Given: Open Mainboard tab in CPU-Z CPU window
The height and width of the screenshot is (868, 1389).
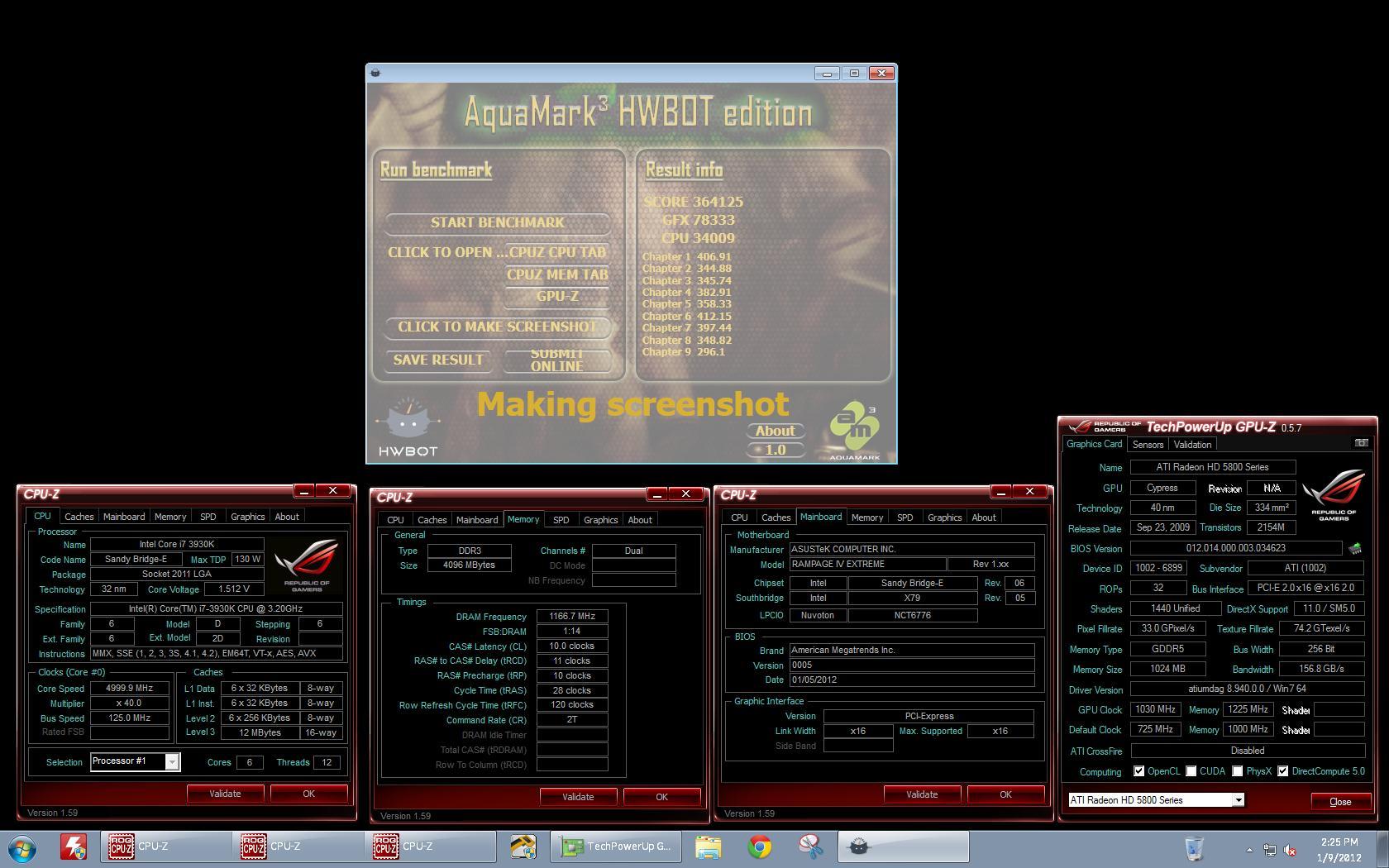Looking at the screenshot, I should coord(124,517).
